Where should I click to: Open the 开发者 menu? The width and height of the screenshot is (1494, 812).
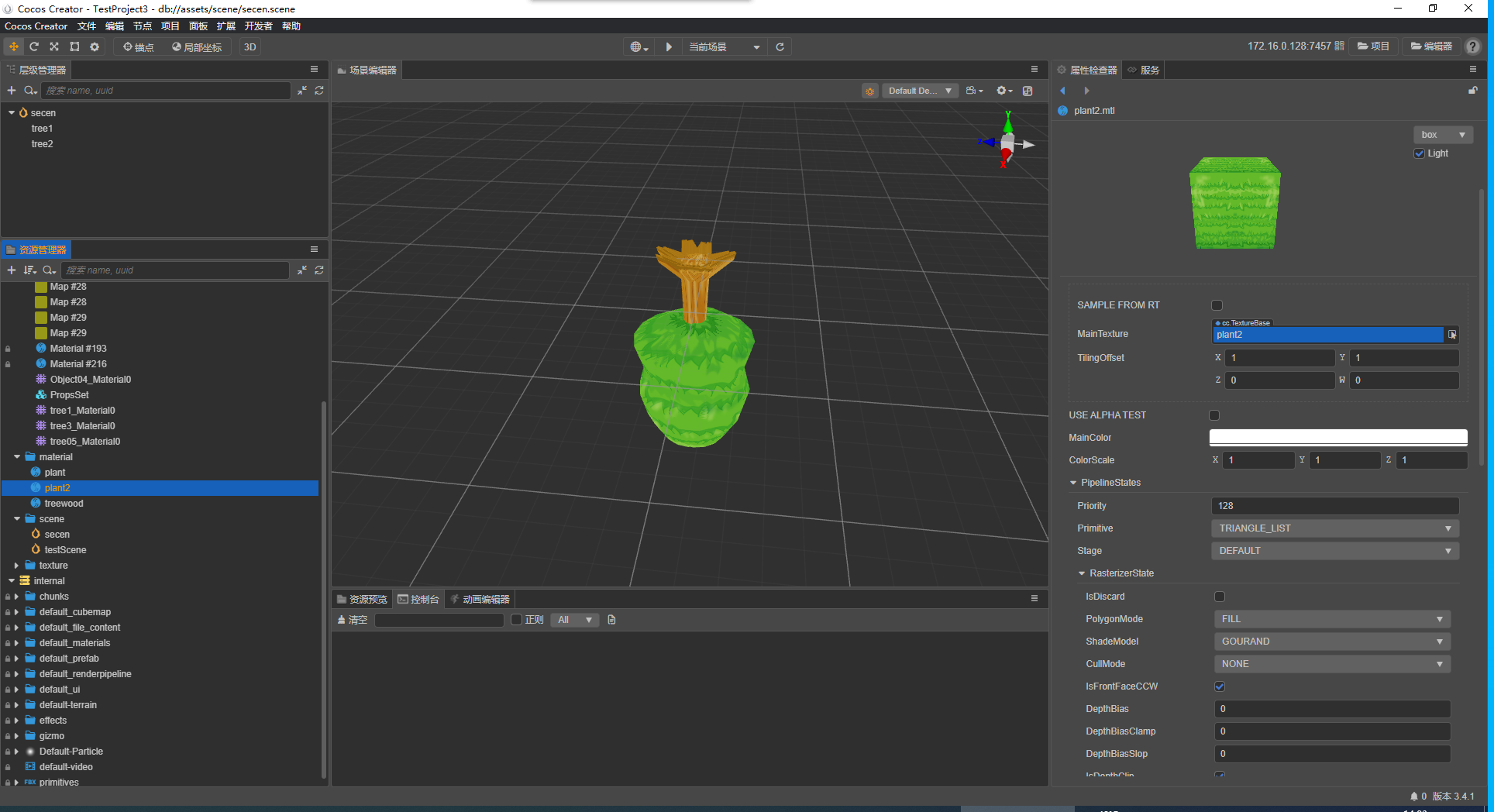tap(259, 26)
